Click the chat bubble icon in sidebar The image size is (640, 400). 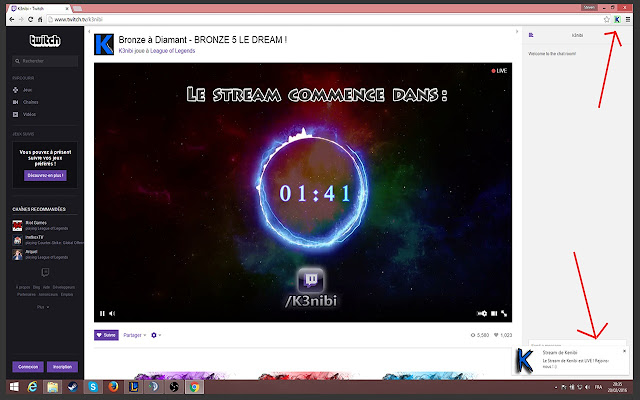coord(45,272)
